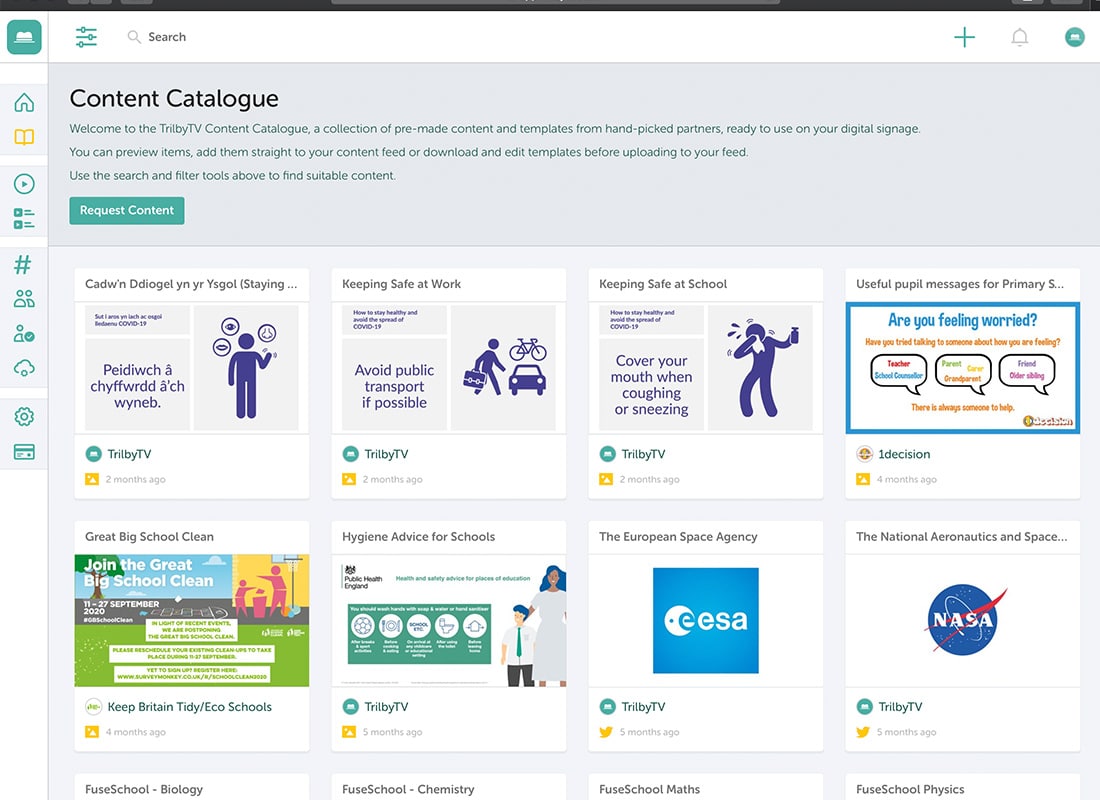The height and width of the screenshot is (800, 1100).
Task: Open the cloud icon in sidebar
Action: [24, 368]
